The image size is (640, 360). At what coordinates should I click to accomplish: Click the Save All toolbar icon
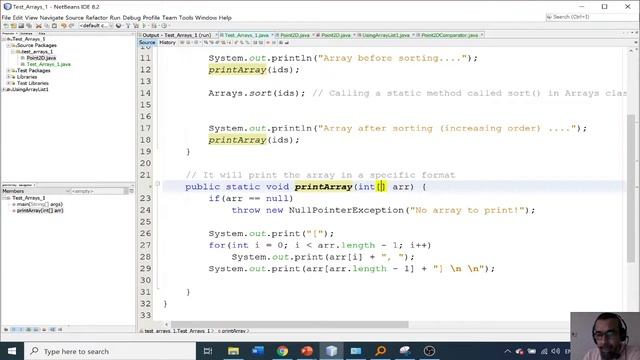coord(29,26)
